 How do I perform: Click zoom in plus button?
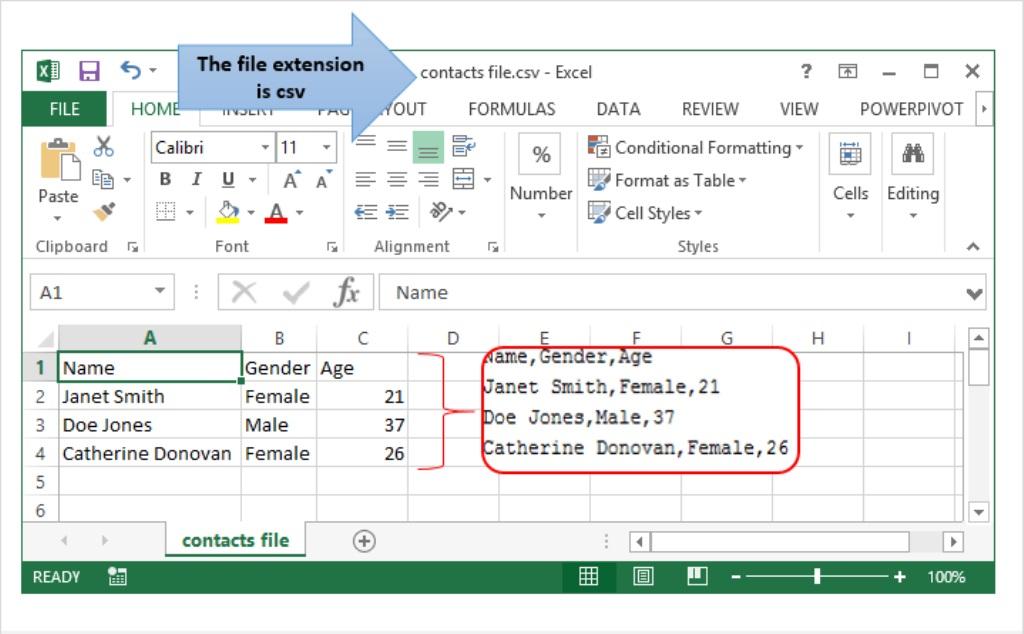(900, 577)
